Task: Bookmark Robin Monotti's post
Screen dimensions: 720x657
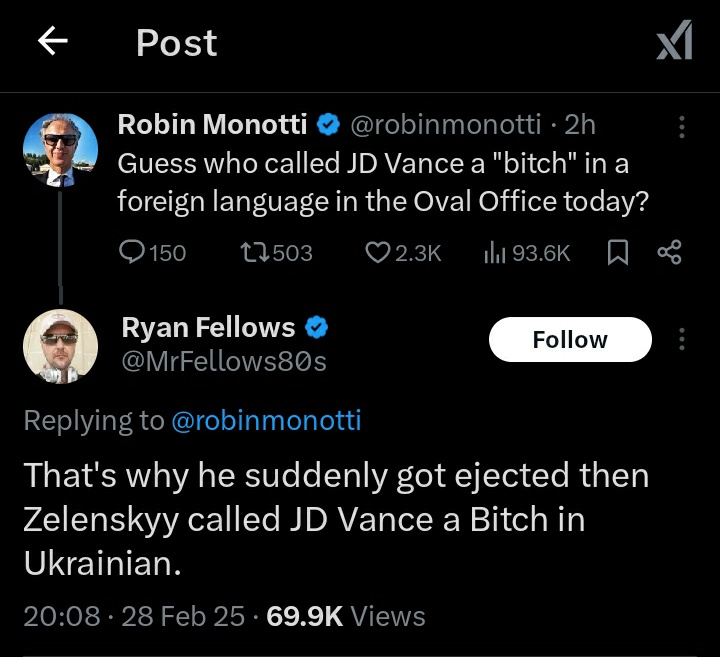Action: (x=618, y=253)
